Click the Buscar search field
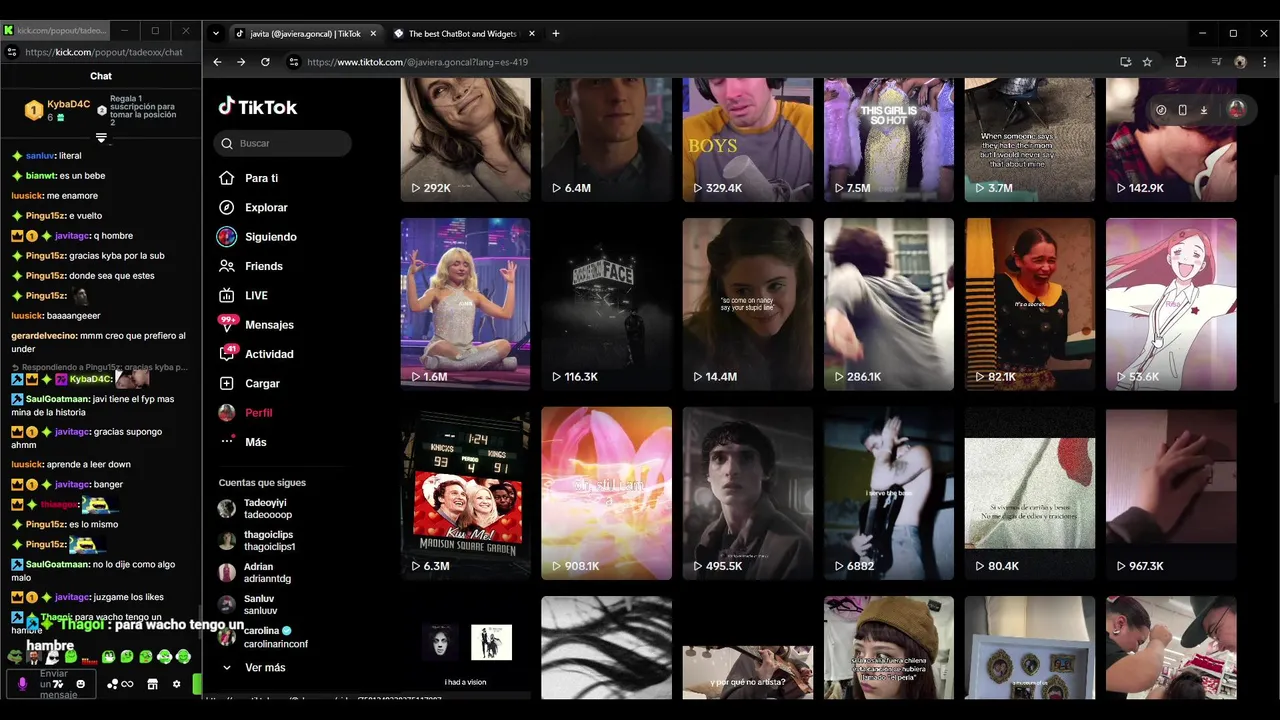Viewport: 1280px width, 720px height. (x=282, y=143)
